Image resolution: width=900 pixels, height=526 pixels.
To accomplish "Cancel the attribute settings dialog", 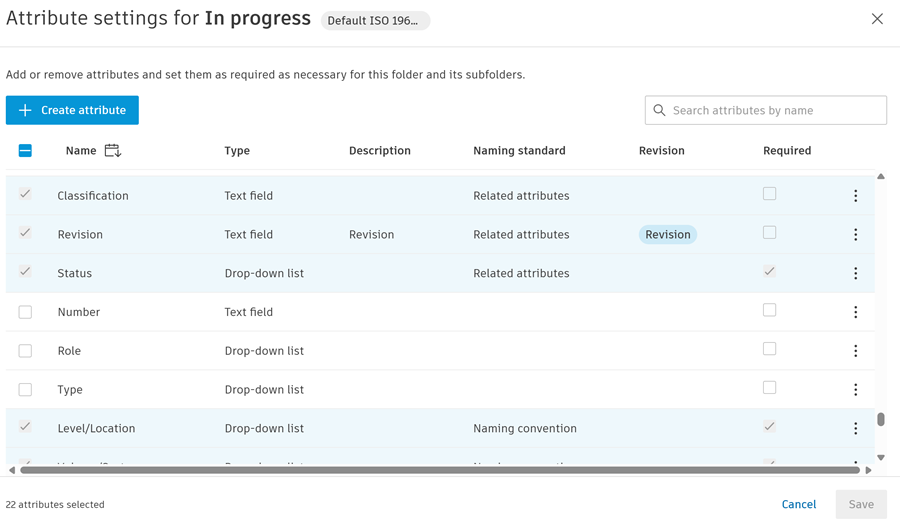I will tap(798, 505).
